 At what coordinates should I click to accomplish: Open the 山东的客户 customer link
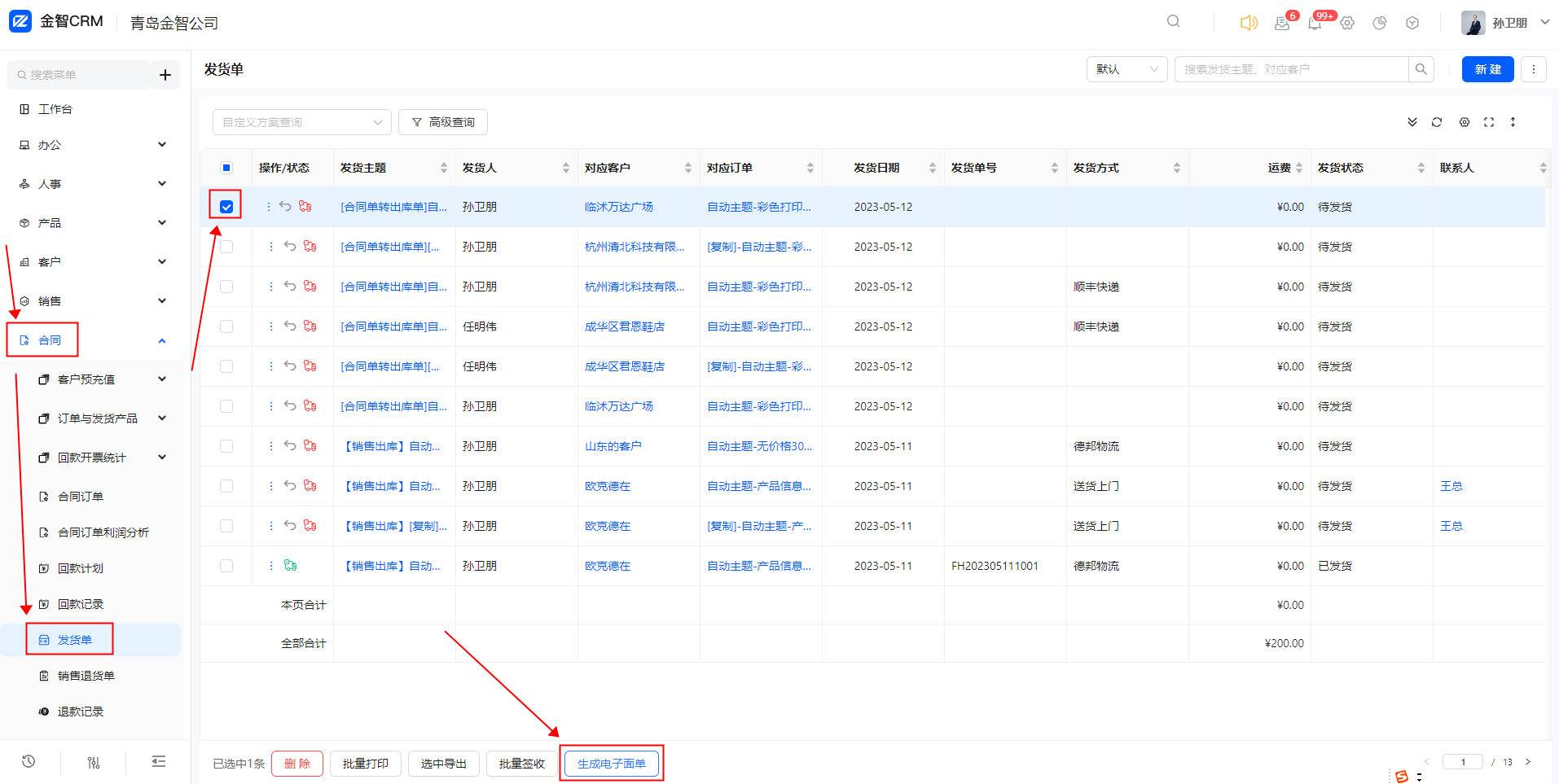pos(613,446)
